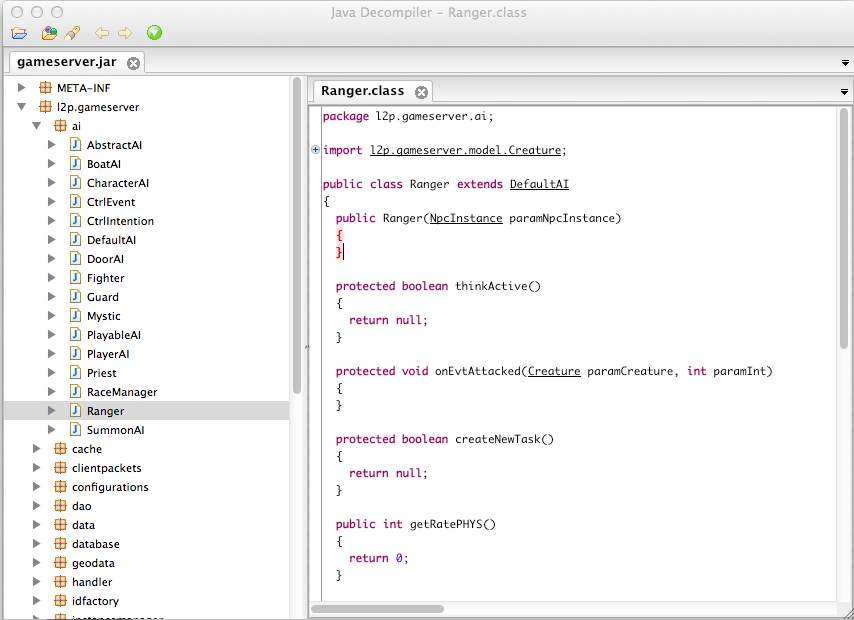Click the code editor vertical scrollbar
The height and width of the screenshot is (620, 854).
point(844,228)
